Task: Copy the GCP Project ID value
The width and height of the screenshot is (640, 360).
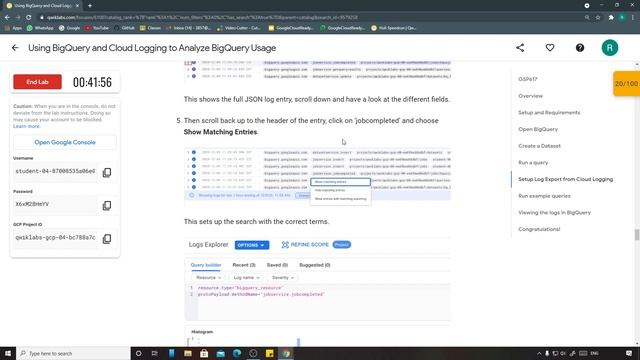Action: point(107,238)
